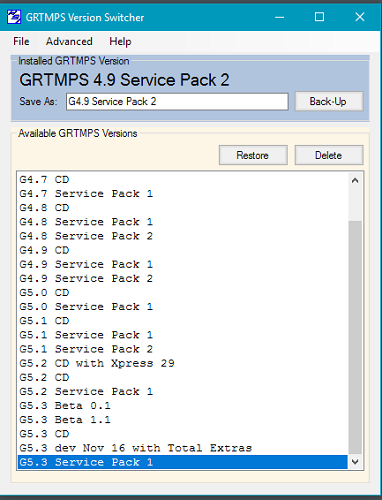
Task: Click the version list scrollbar thumb
Action: pyautogui.click(x=355, y=337)
